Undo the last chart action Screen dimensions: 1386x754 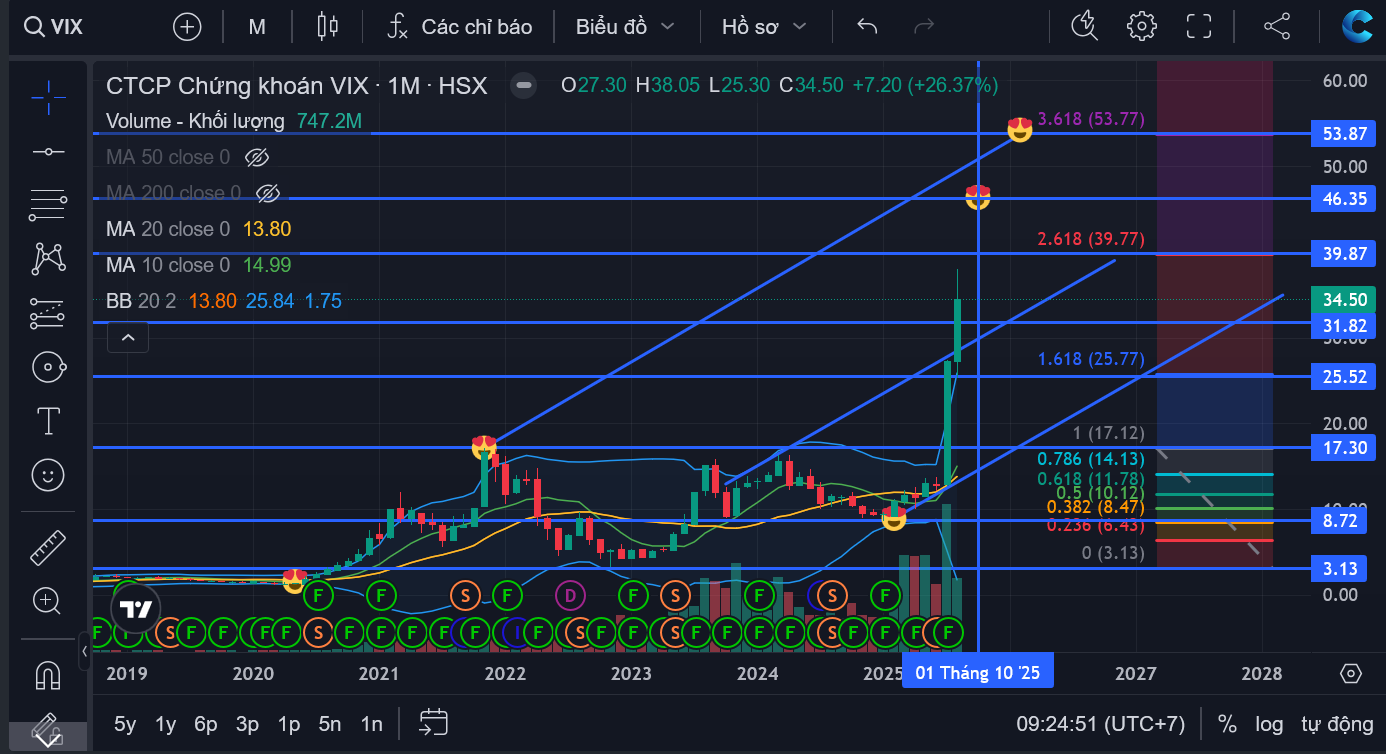point(867,27)
